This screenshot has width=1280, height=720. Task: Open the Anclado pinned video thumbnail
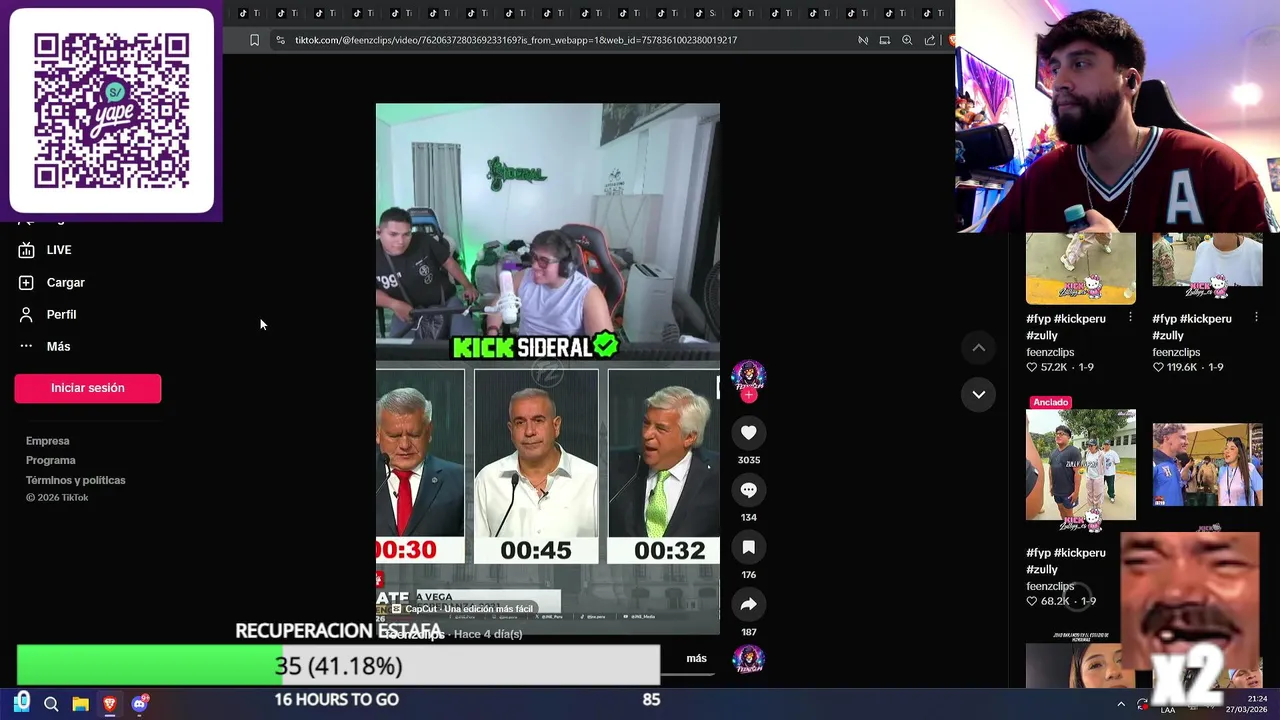[1081, 464]
